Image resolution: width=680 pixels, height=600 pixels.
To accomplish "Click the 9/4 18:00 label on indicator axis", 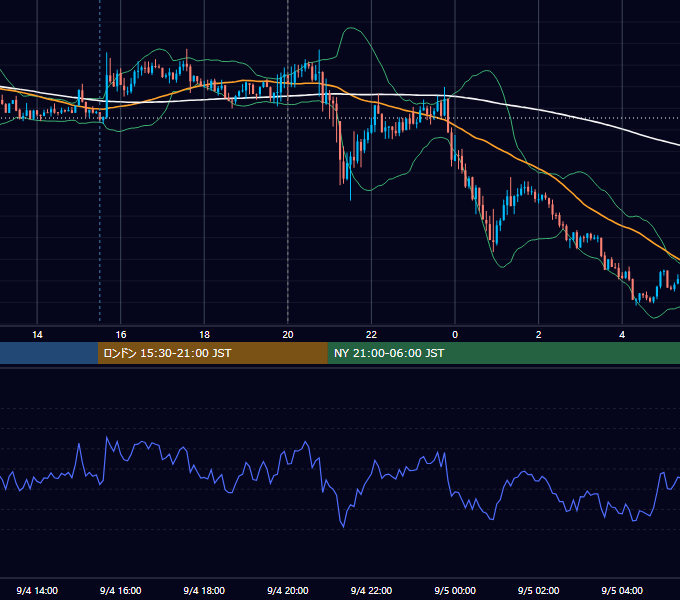I will pos(204,590).
